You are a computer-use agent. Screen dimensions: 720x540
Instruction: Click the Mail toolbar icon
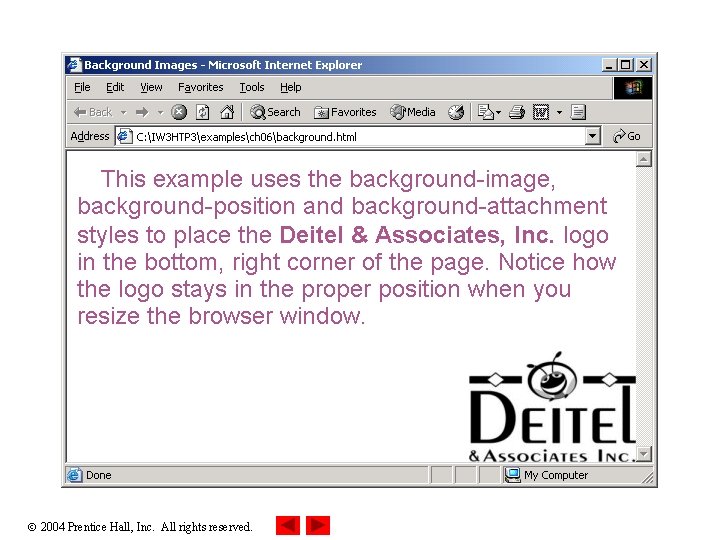[485, 112]
